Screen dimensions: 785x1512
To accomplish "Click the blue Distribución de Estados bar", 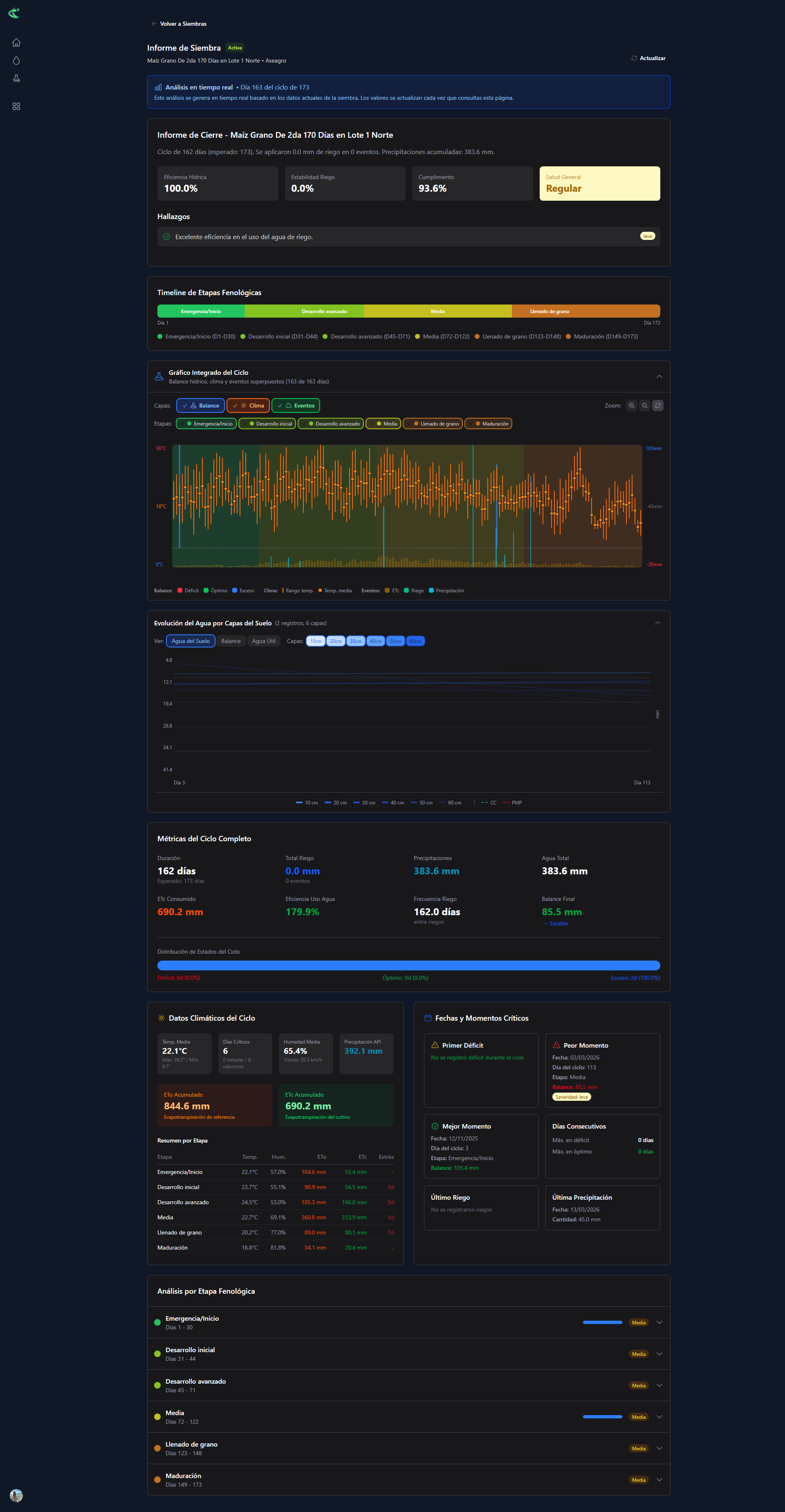I will (408, 965).
